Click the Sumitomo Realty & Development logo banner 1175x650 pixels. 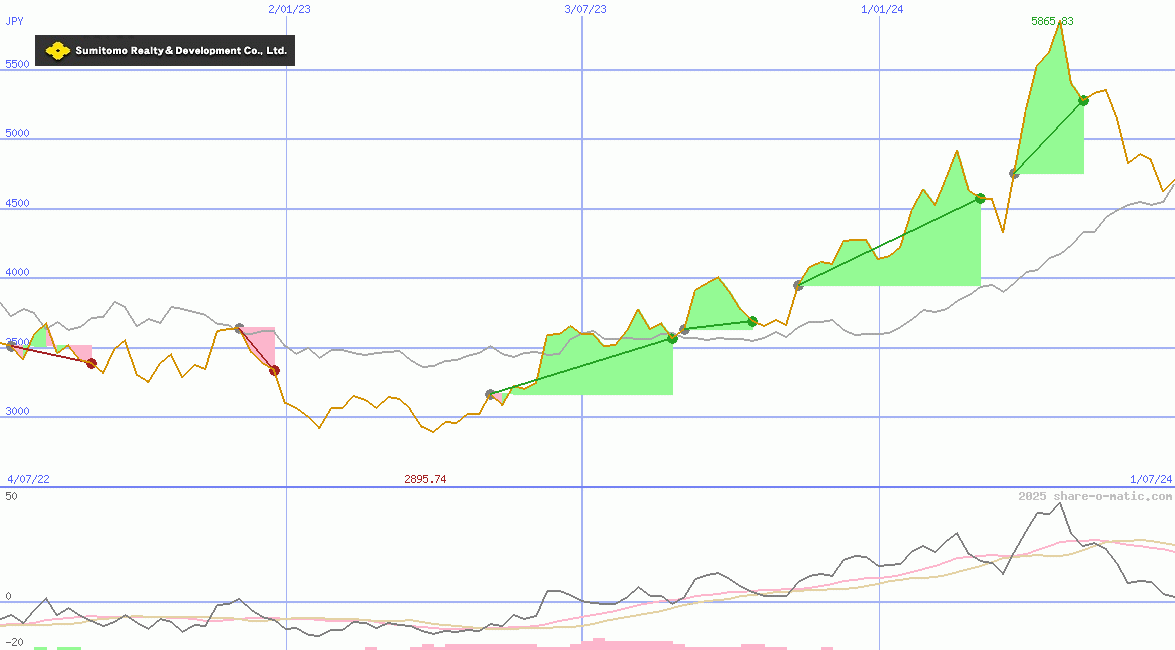pos(165,50)
